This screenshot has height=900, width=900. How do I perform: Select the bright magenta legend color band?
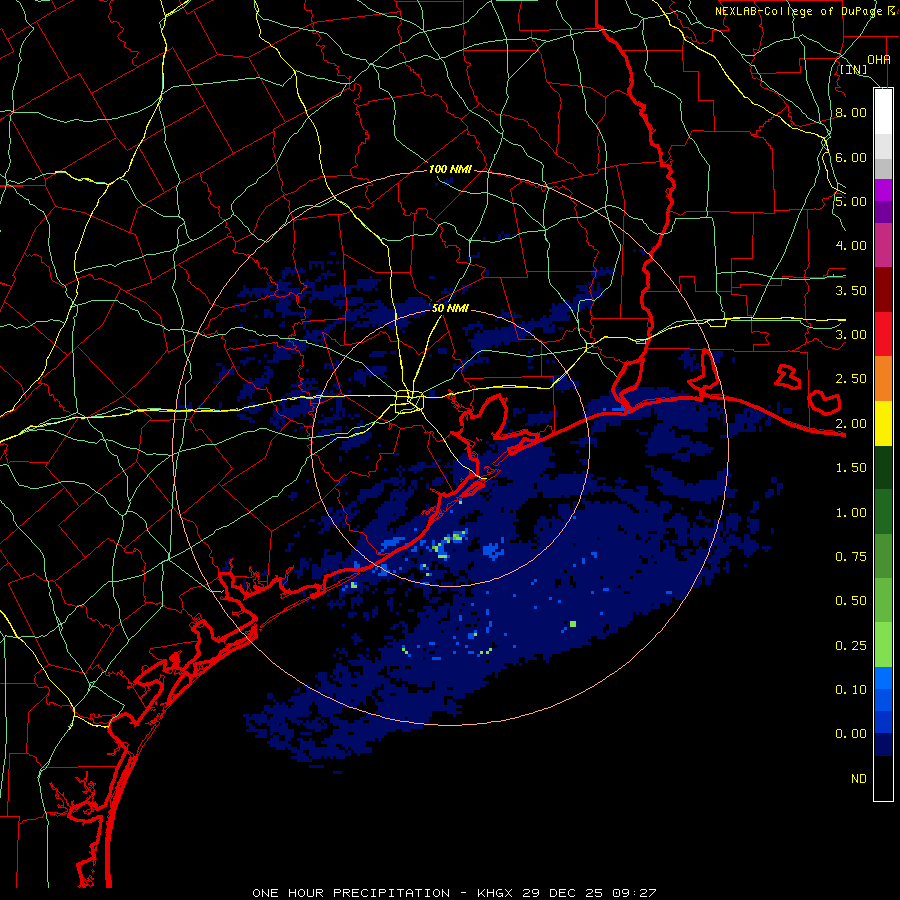[883, 189]
